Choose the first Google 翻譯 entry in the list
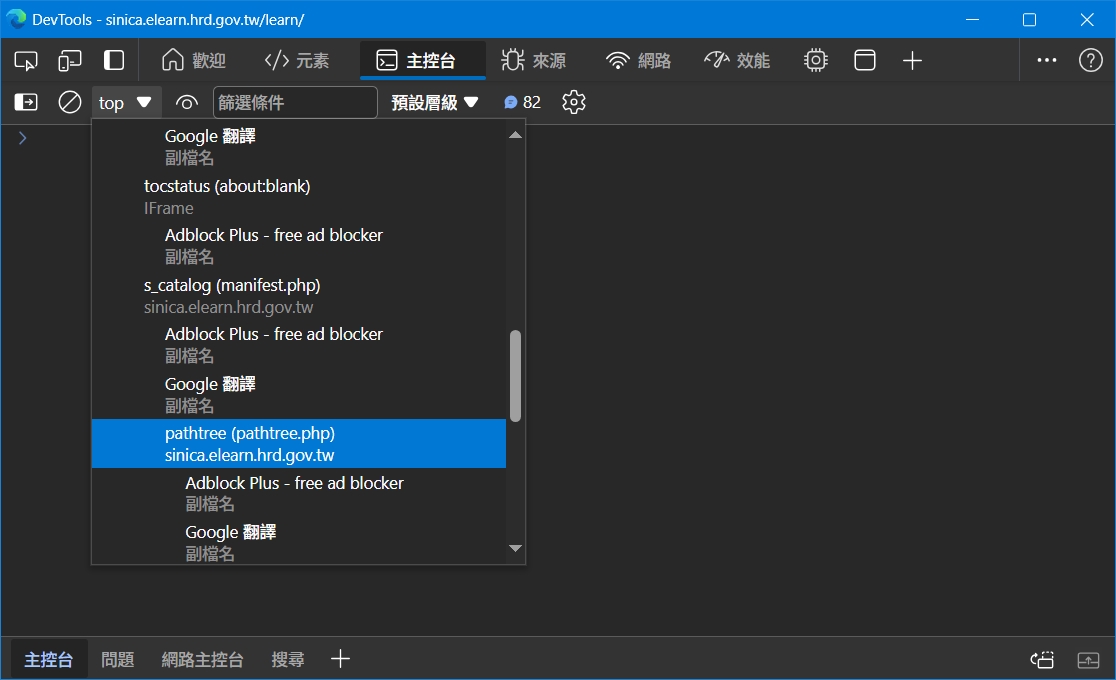This screenshot has width=1116, height=680. [x=299, y=147]
